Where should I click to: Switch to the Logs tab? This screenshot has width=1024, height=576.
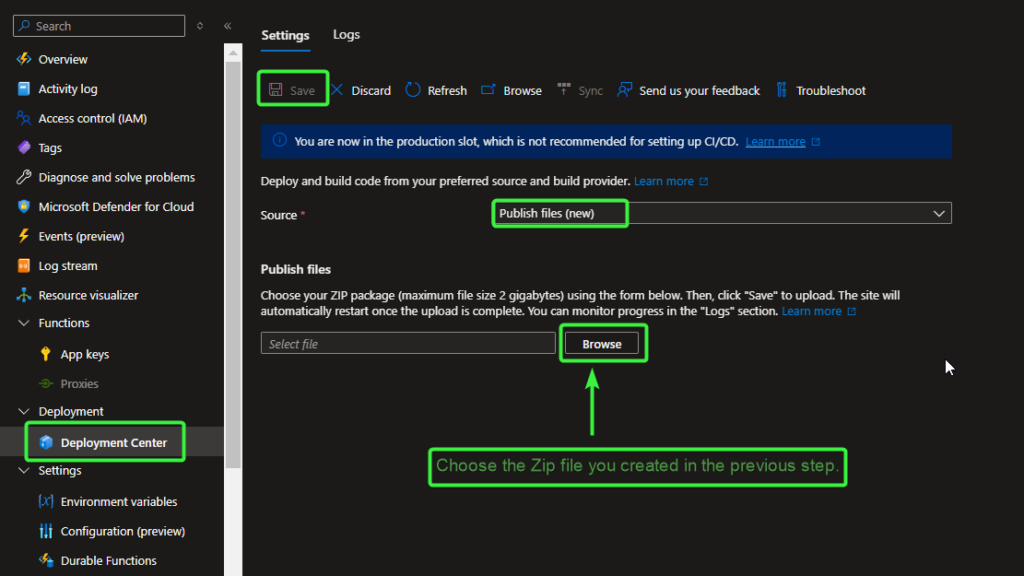click(x=346, y=35)
